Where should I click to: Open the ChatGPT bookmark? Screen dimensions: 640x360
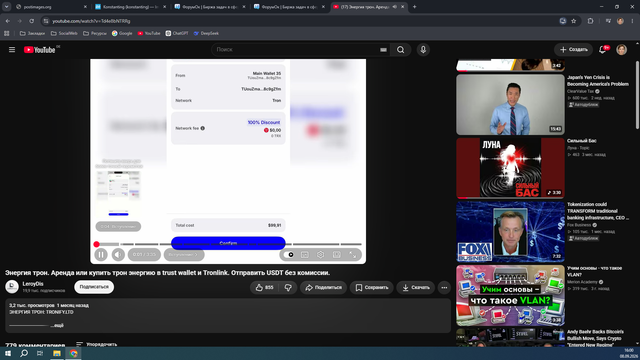[177, 33]
